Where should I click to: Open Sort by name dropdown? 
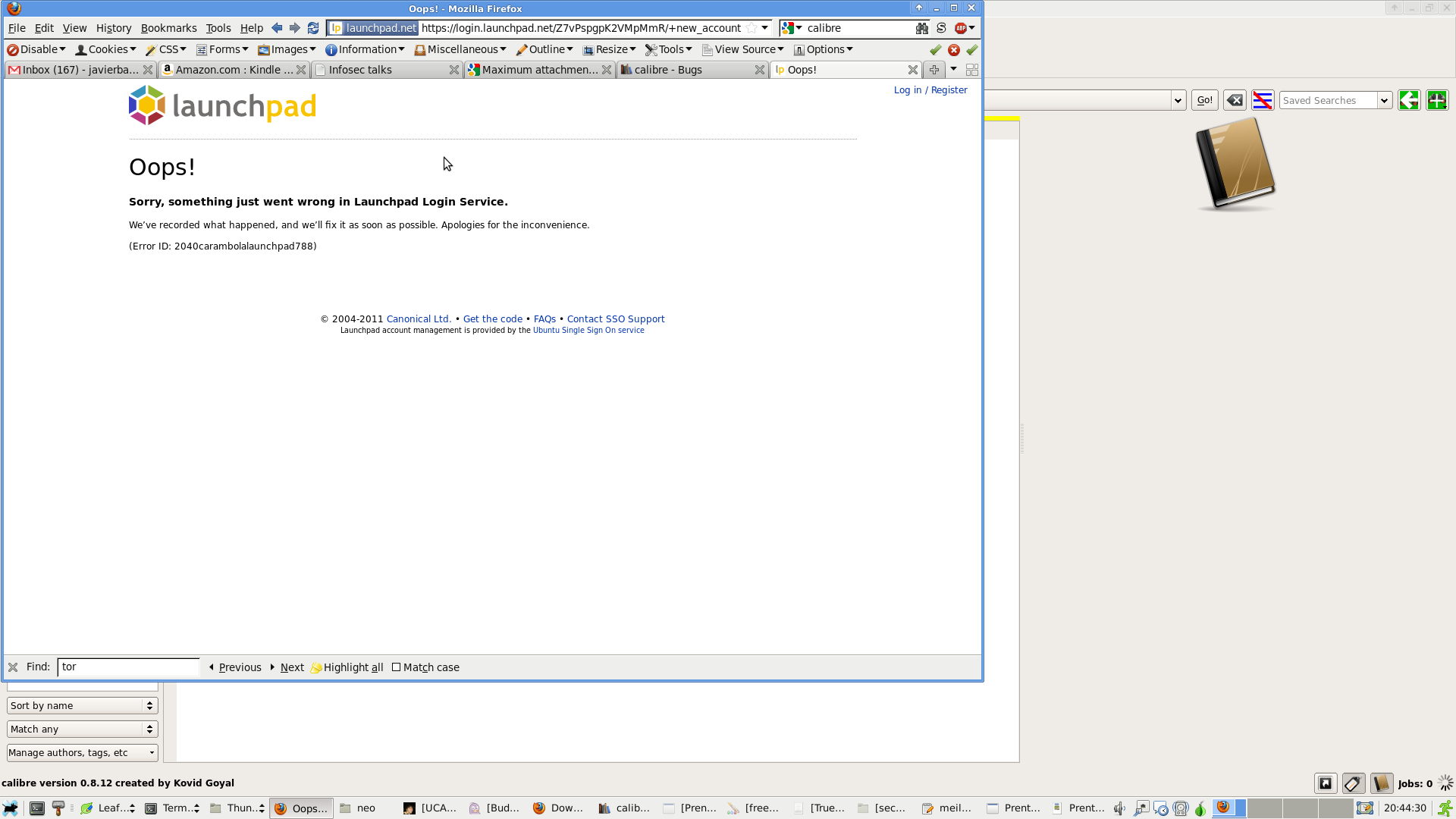(82, 705)
